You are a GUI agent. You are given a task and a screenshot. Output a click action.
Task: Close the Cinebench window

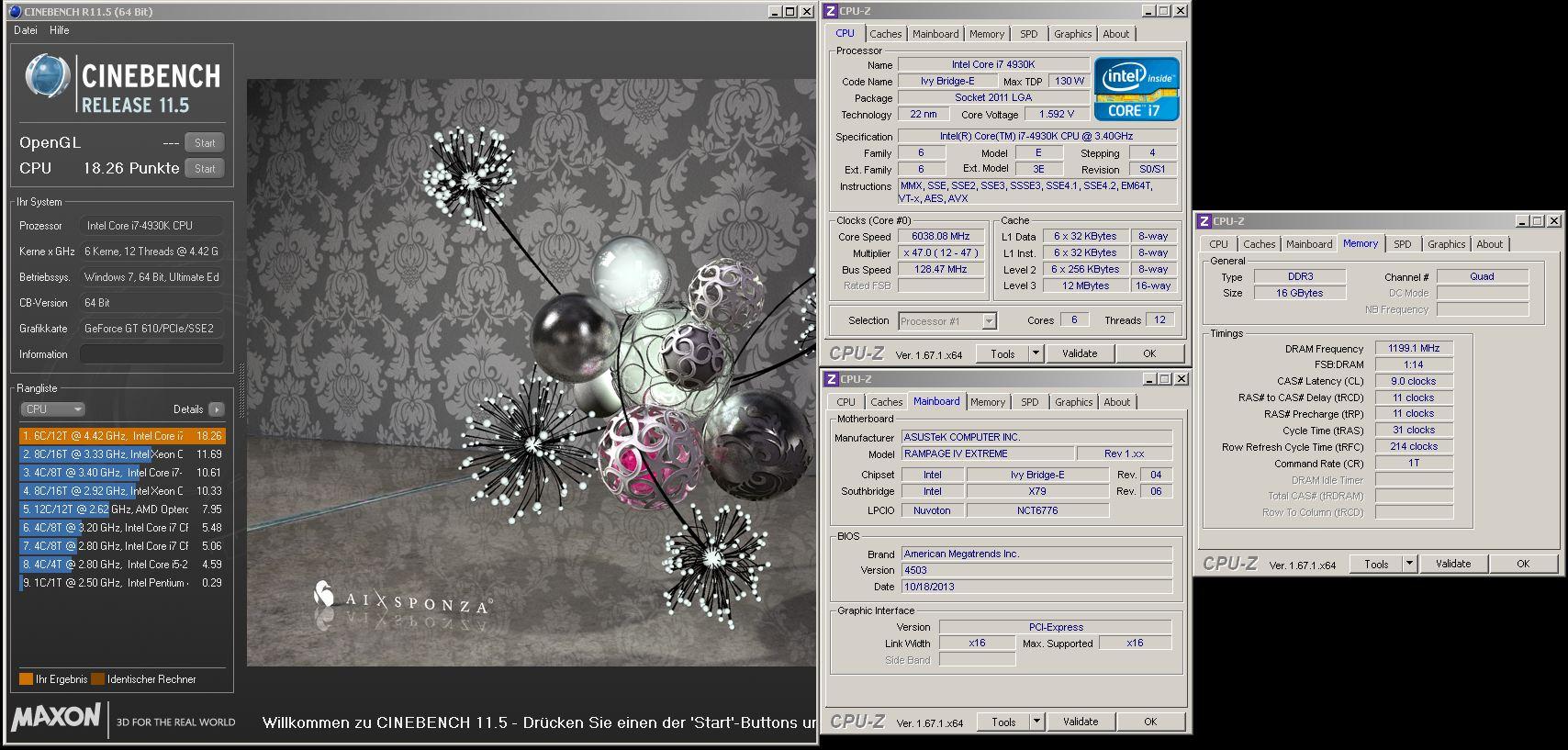coord(807,11)
